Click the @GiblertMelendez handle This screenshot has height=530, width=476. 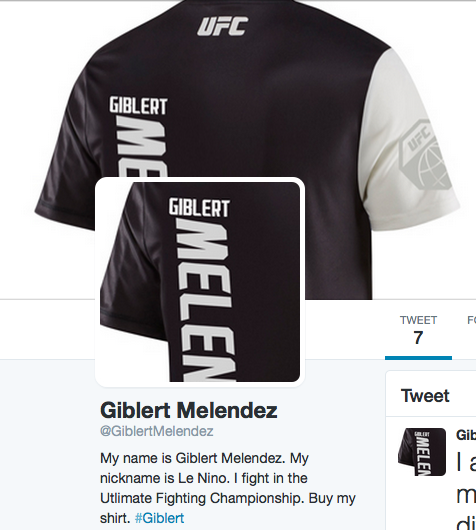click(x=157, y=431)
